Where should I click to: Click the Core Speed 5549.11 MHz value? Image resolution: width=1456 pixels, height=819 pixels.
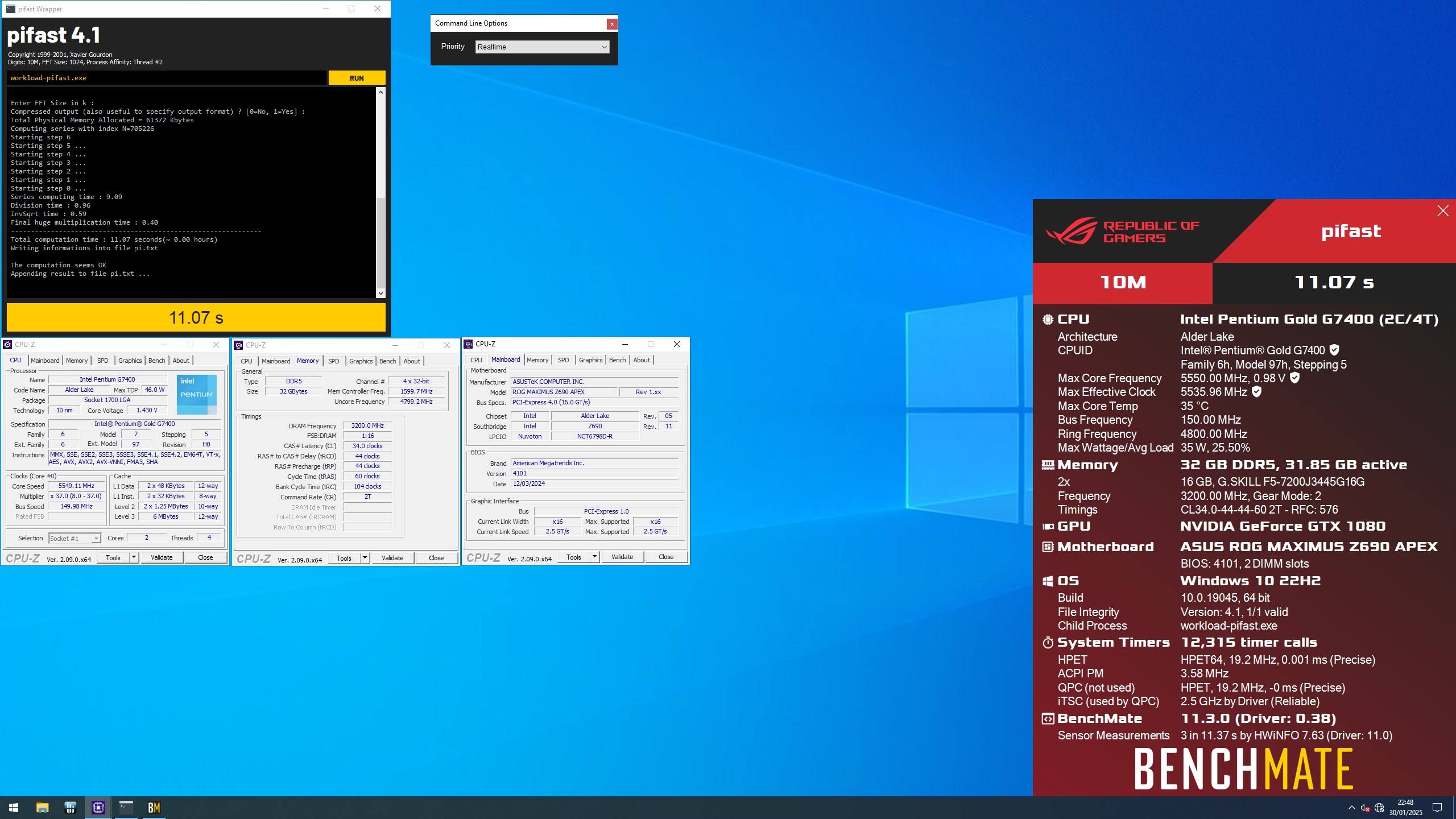pyautogui.click(x=76, y=486)
